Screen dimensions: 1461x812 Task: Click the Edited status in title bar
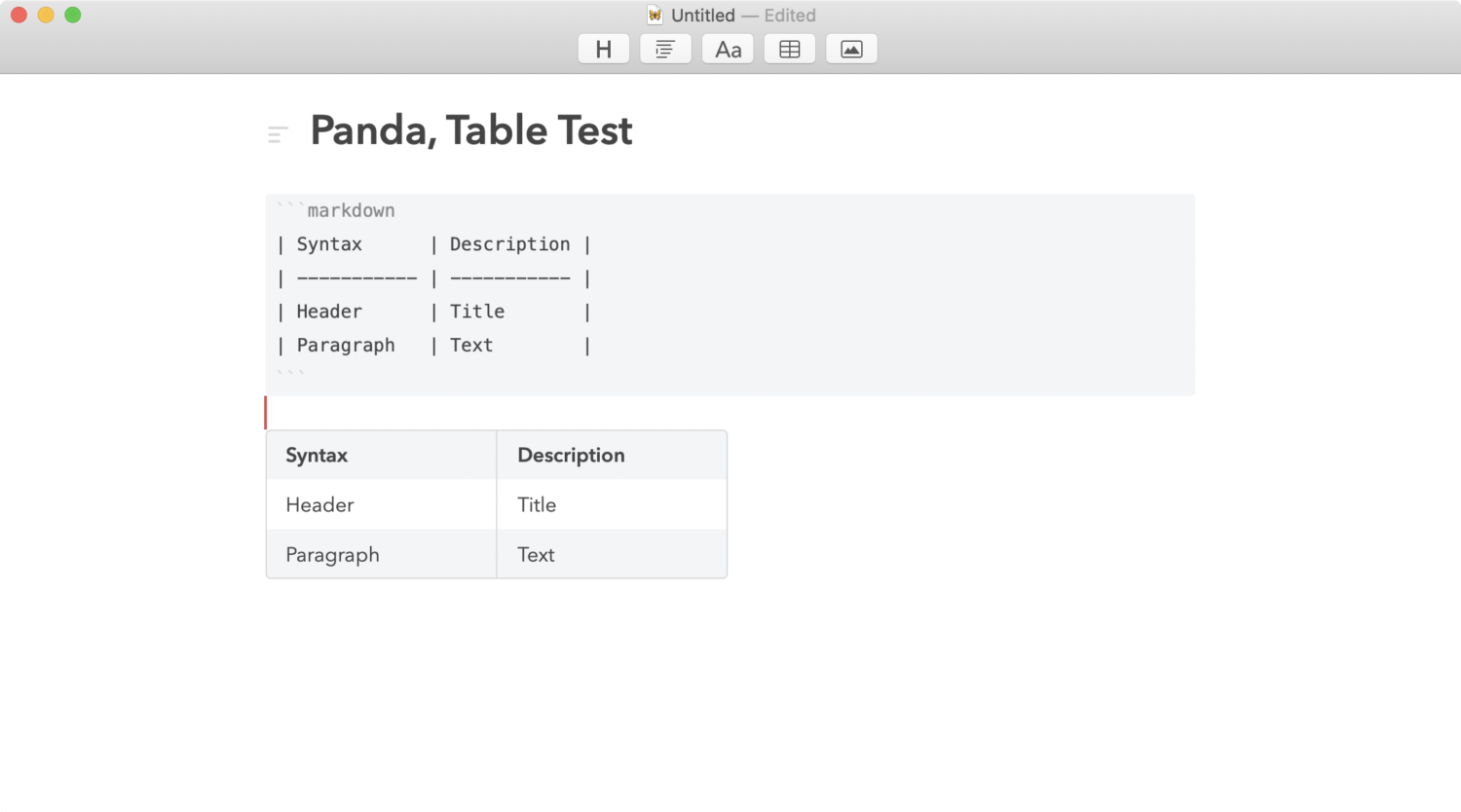(790, 16)
